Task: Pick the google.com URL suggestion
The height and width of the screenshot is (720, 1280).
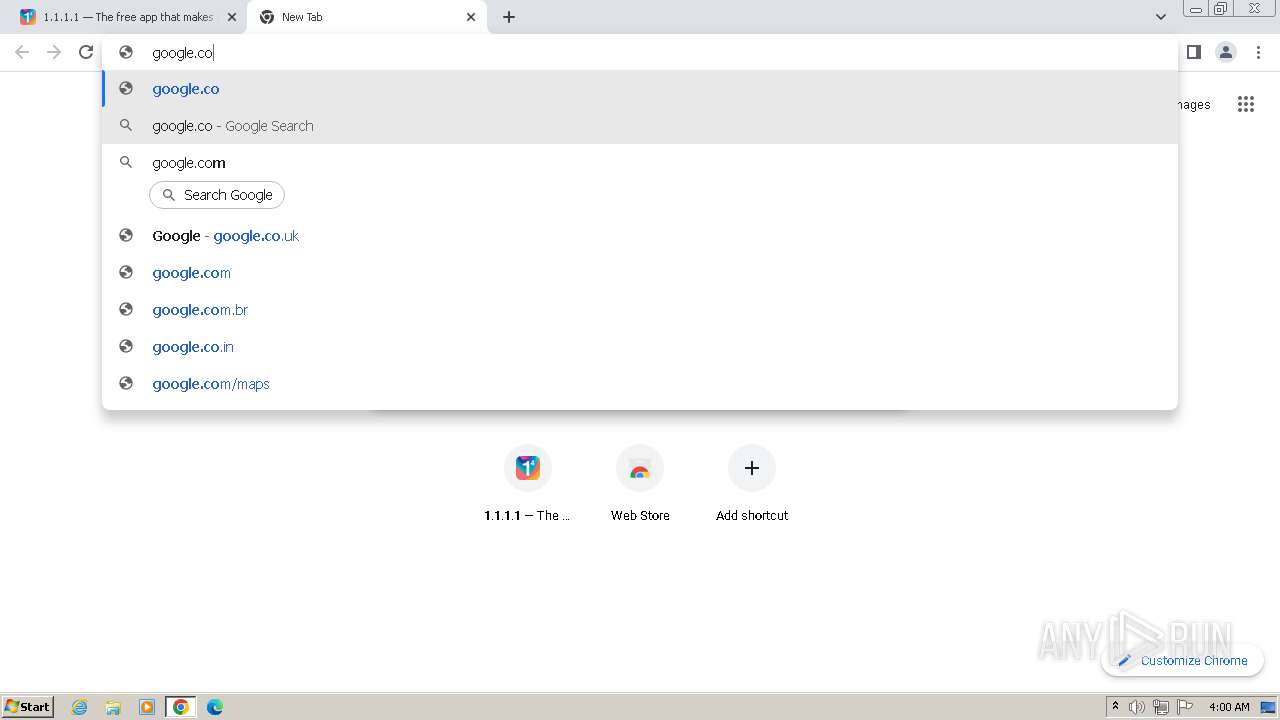Action: point(640,273)
